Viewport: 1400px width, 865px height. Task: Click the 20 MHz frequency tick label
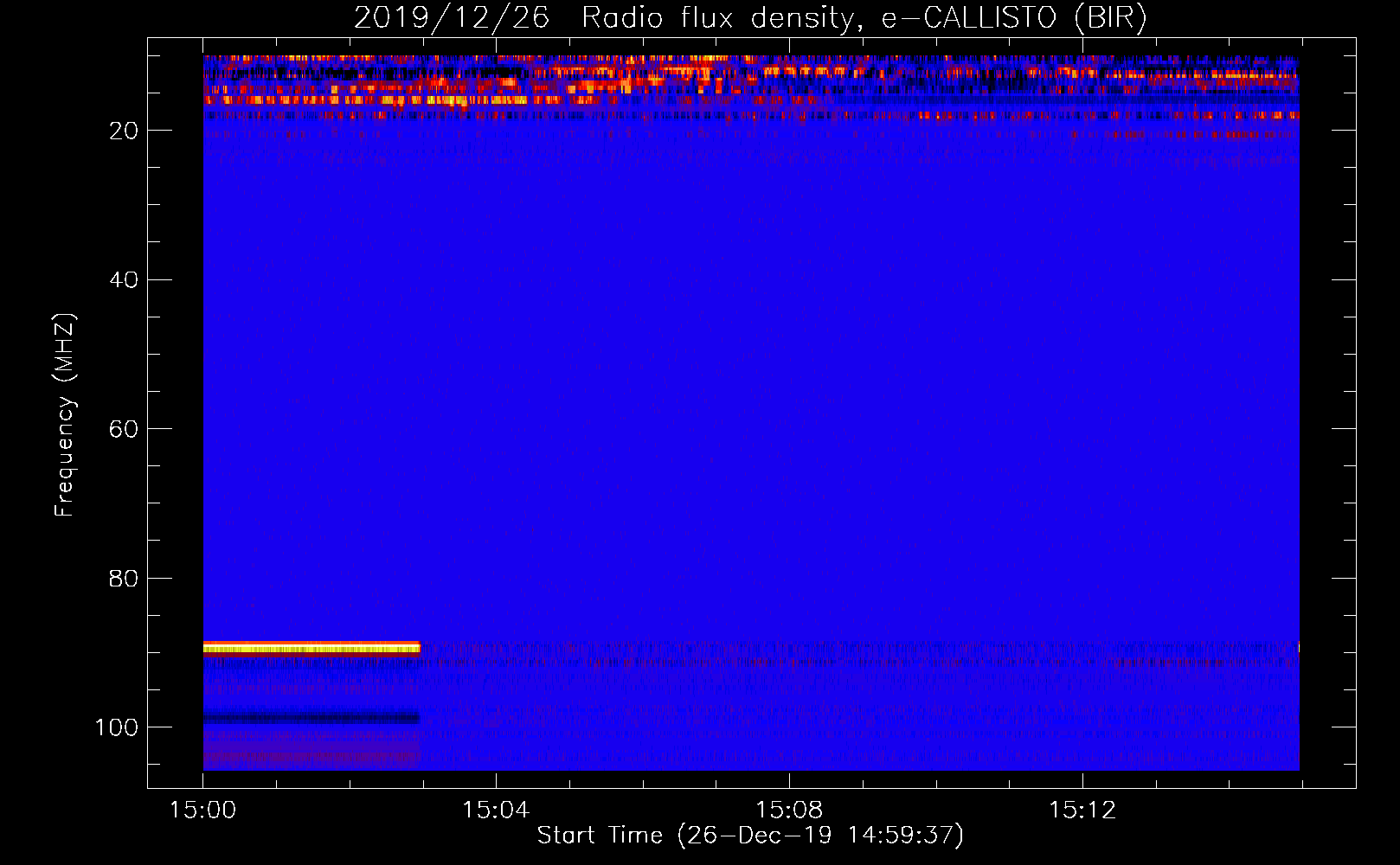point(124,131)
